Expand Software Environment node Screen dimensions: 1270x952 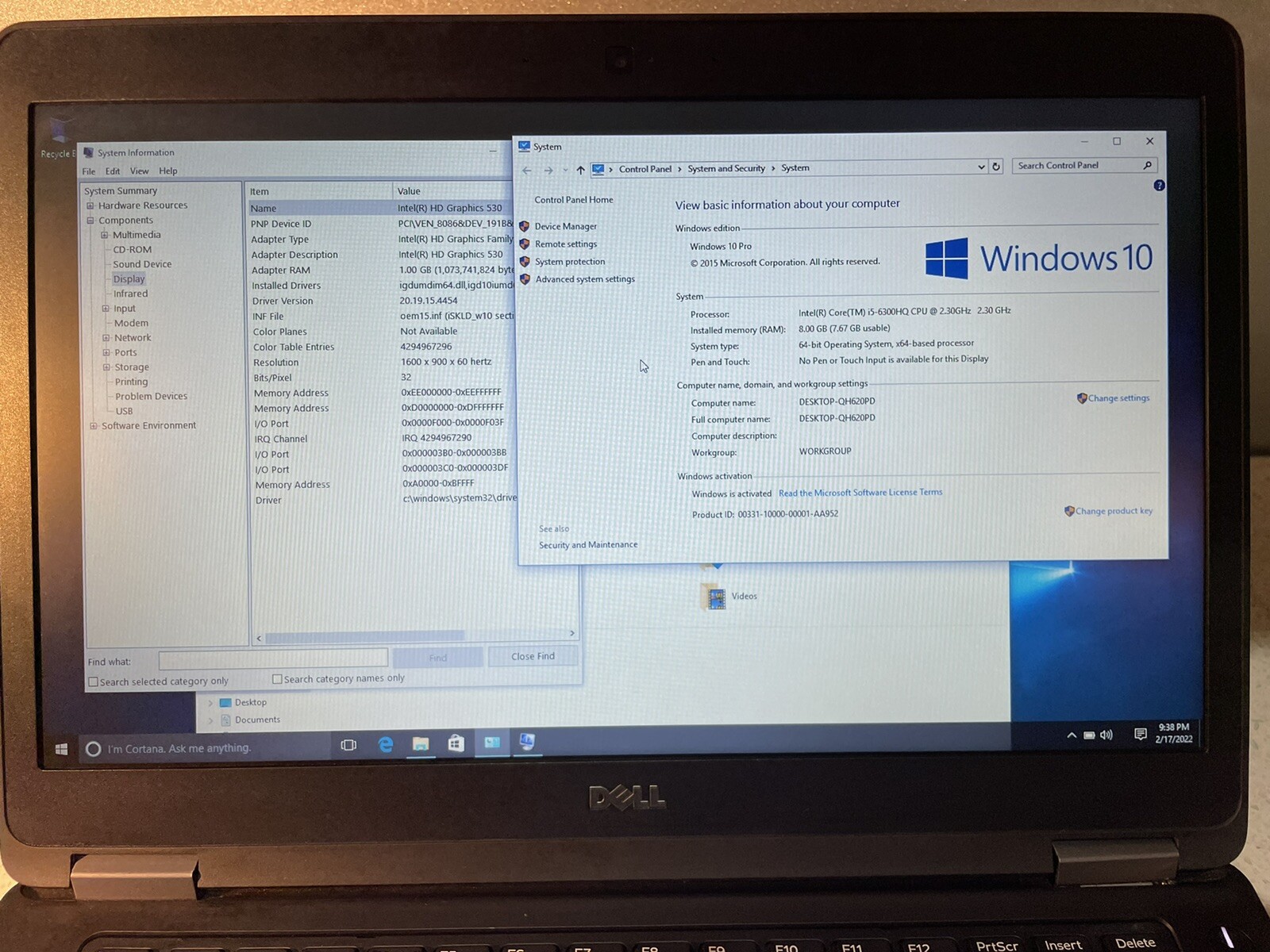94,426
